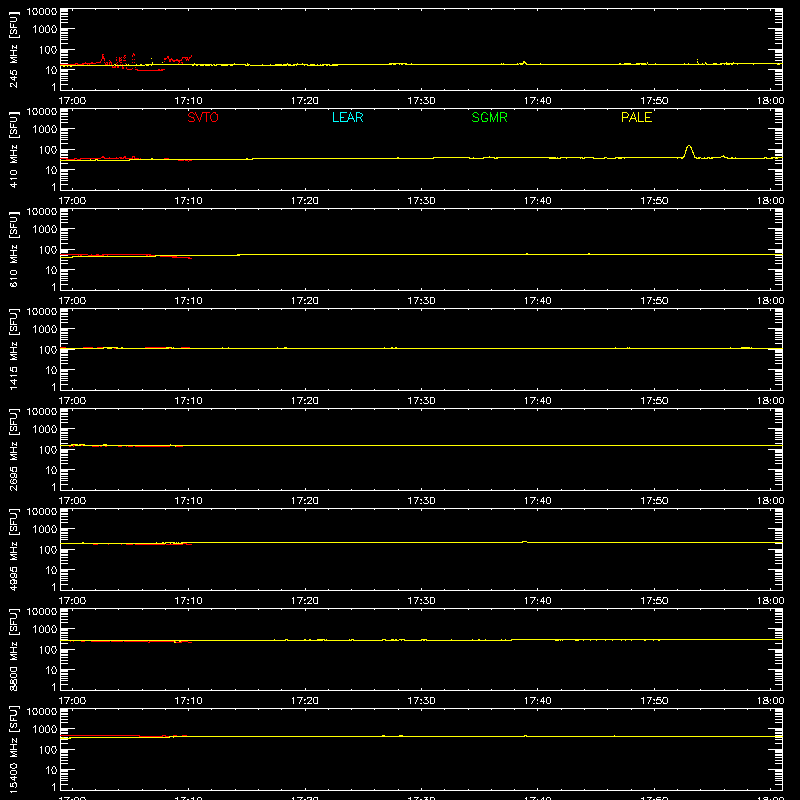800x800 pixels.
Task: Click the red SVTO station label
Action: click(203, 117)
